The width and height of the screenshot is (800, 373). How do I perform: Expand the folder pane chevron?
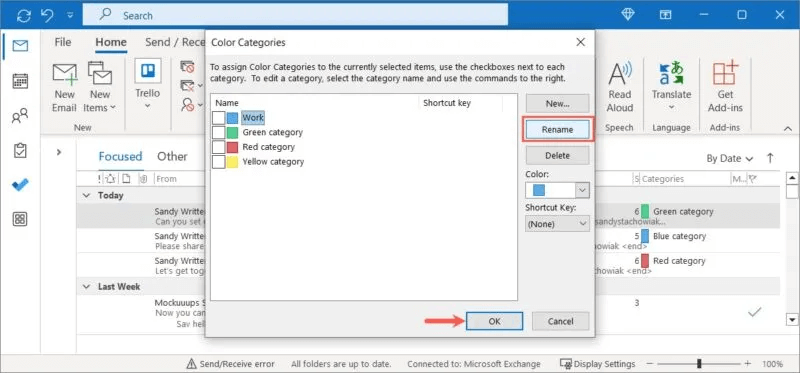59,152
